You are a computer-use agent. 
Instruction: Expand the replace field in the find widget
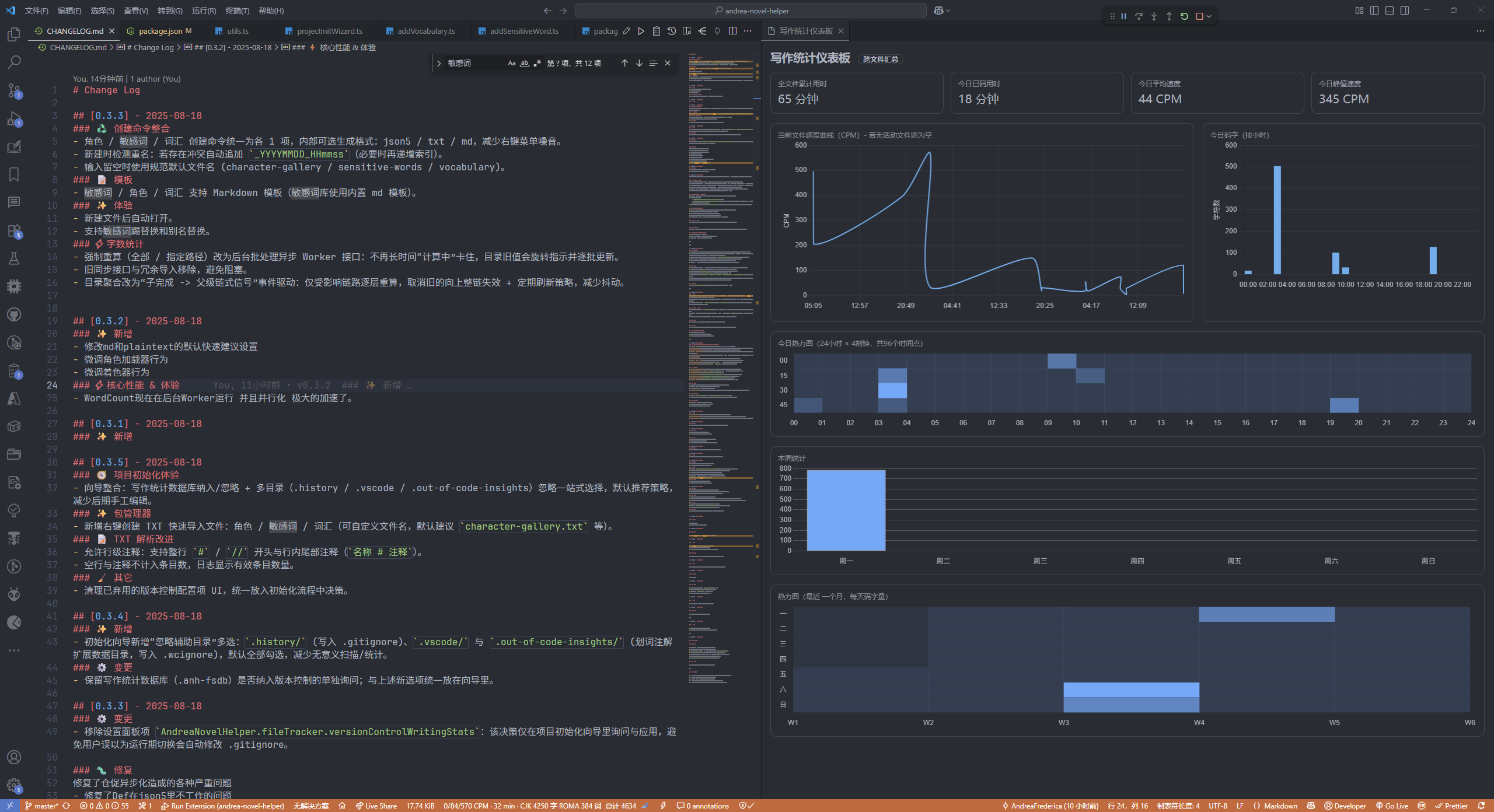click(439, 63)
